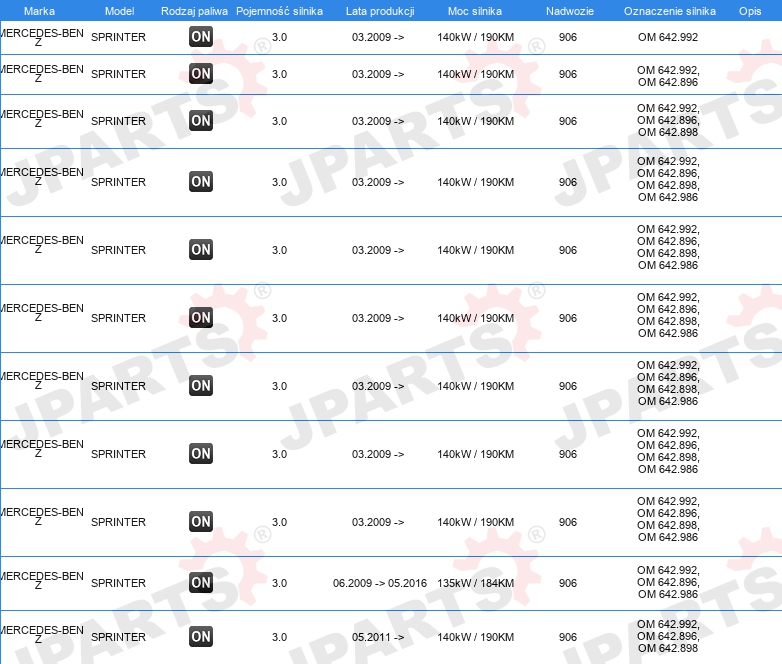Click 906 in the OM 642.992-only row
This screenshot has height=664, width=782.
click(x=568, y=37)
